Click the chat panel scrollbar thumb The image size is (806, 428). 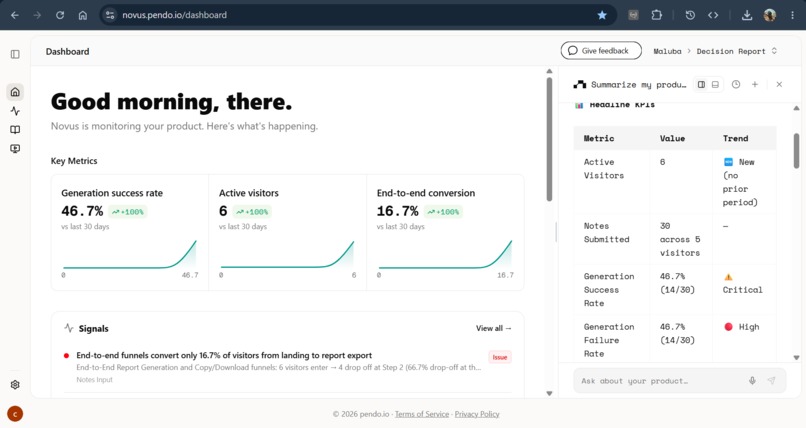tap(796, 151)
